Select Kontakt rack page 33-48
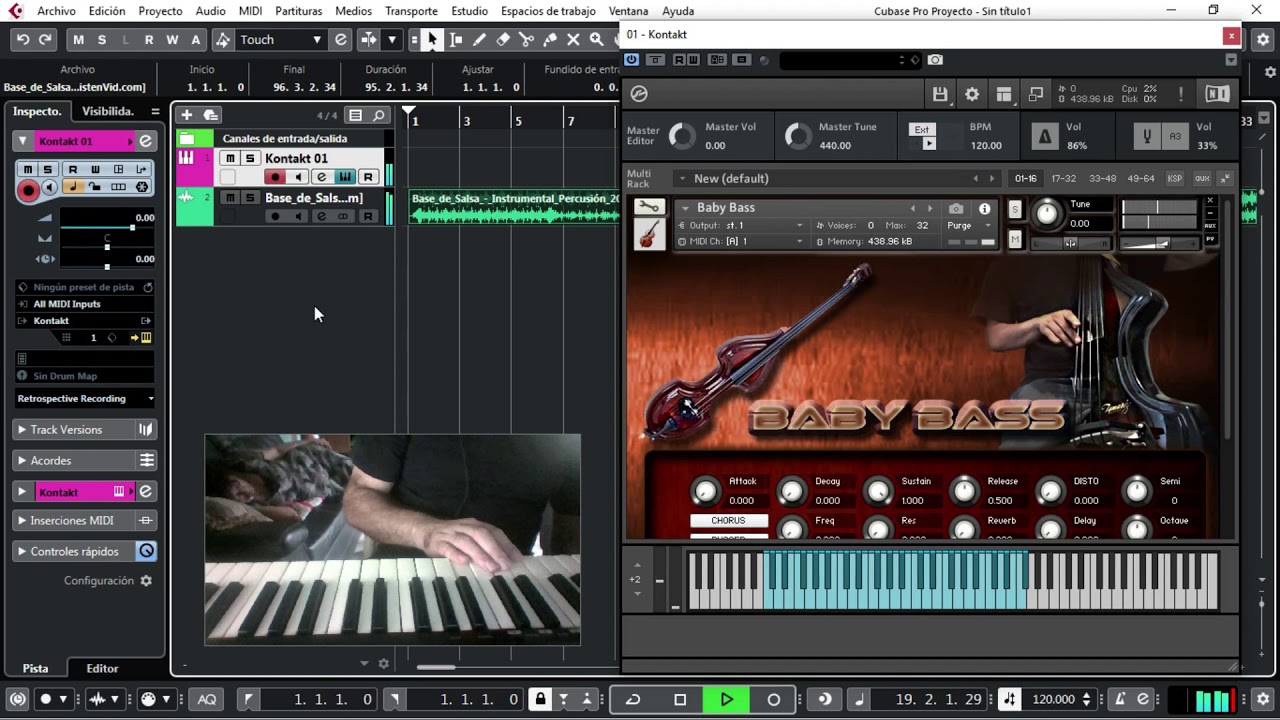This screenshot has height=720, width=1280. 1102,178
